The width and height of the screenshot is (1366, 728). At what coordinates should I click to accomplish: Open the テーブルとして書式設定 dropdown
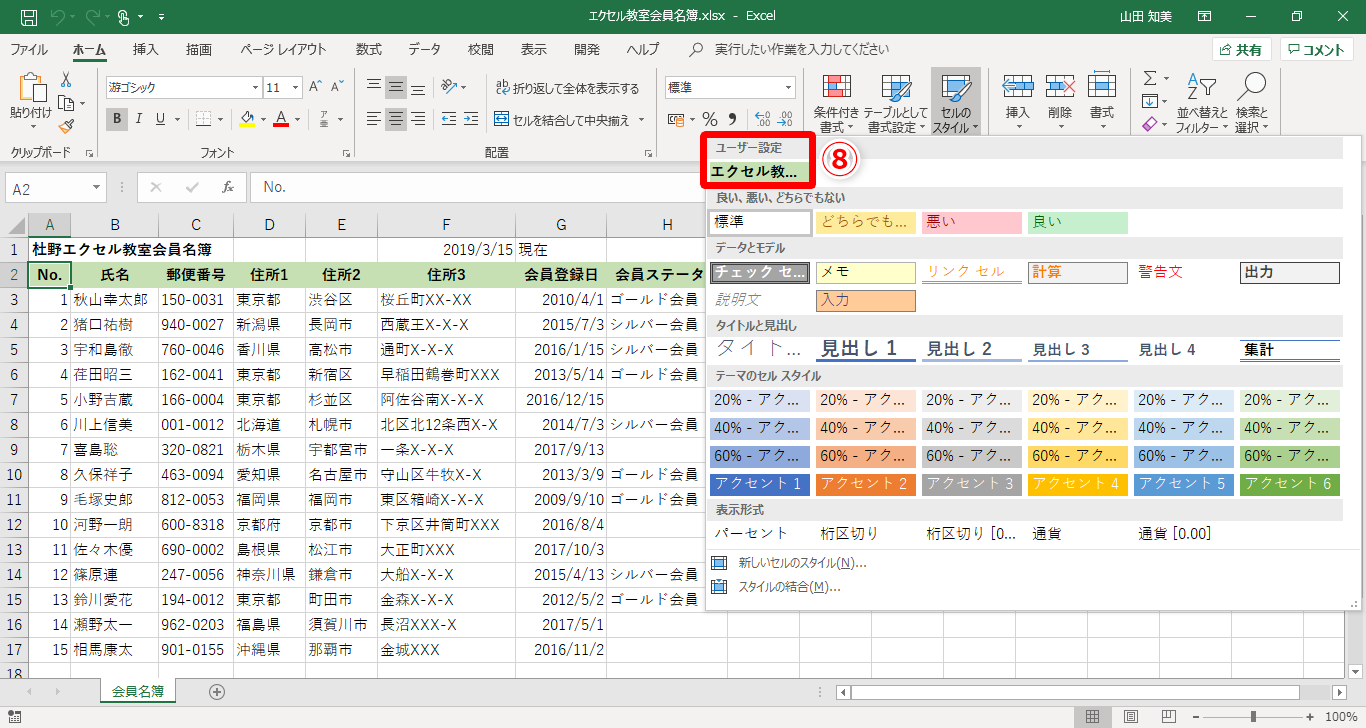tap(896, 103)
